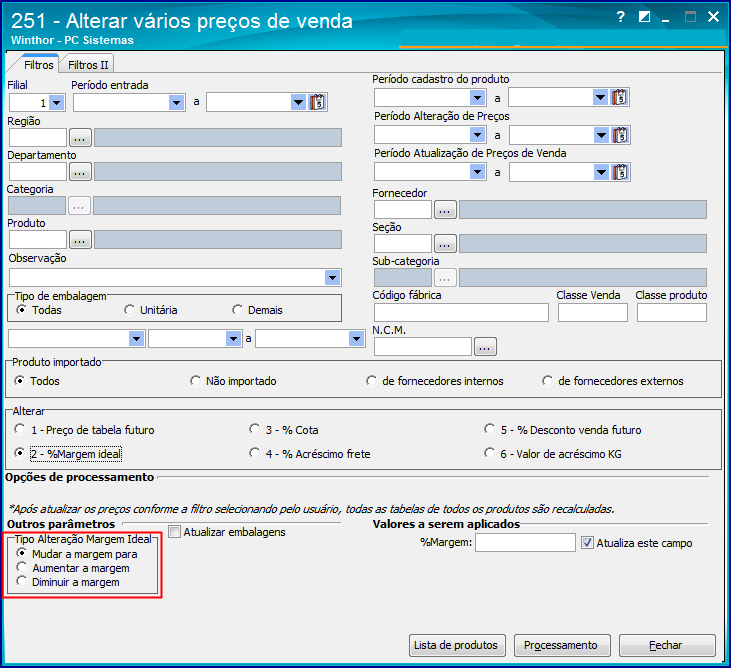Open Período Alteração de Preços end dropdown
Image resolution: width=731 pixels, height=668 pixels.
click(x=601, y=135)
